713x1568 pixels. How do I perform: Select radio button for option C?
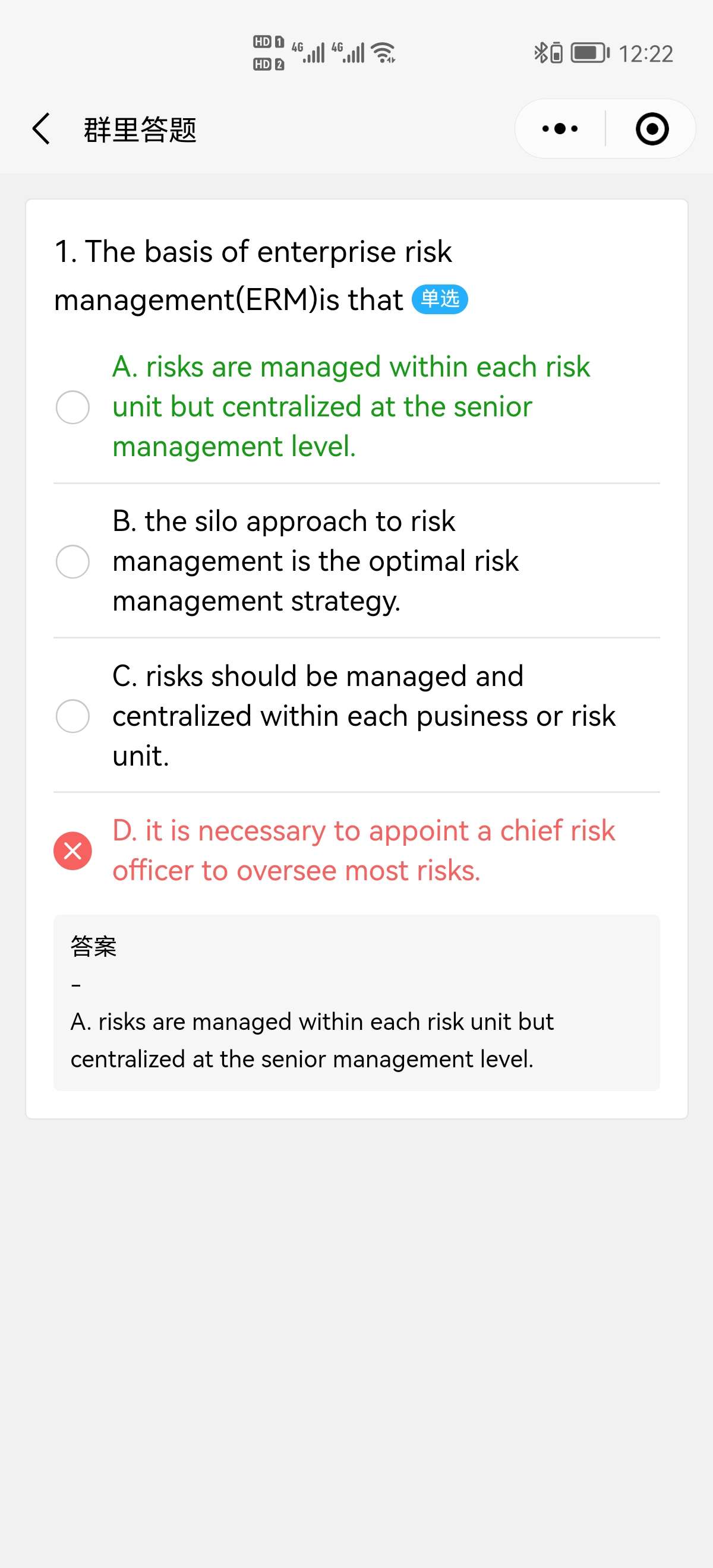pyautogui.click(x=72, y=716)
